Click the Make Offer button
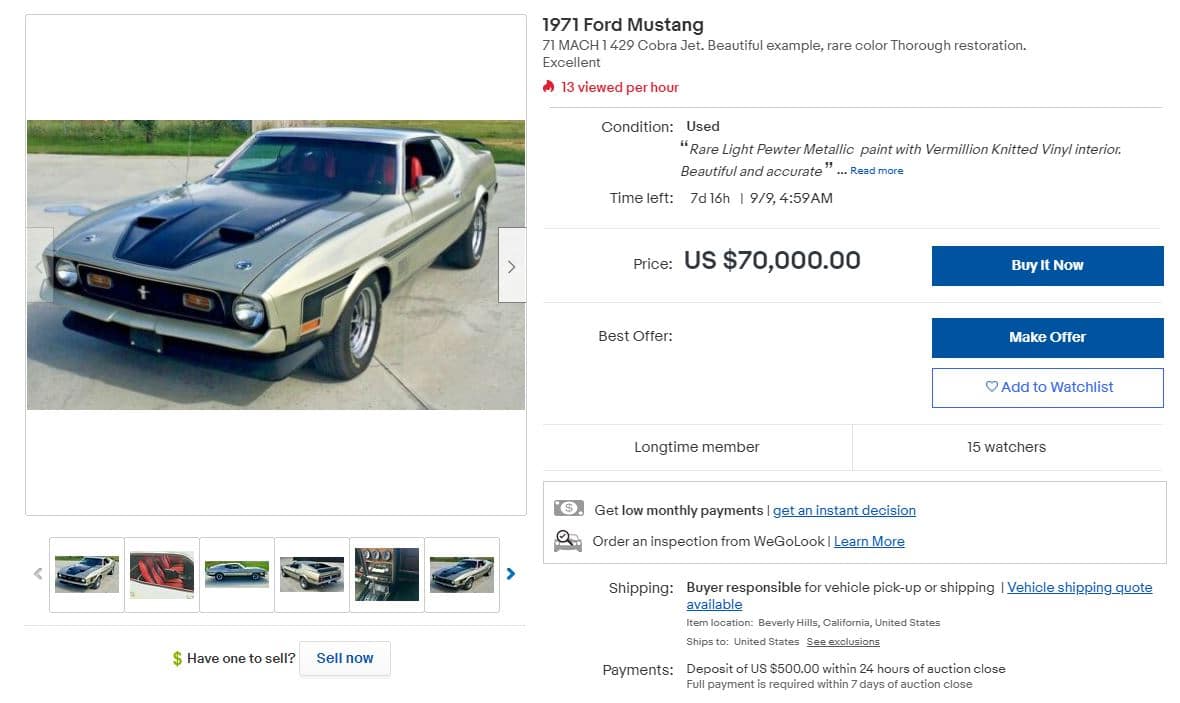Image resolution: width=1180 pixels, height=703 pixels. click(x=1047, y=337)
